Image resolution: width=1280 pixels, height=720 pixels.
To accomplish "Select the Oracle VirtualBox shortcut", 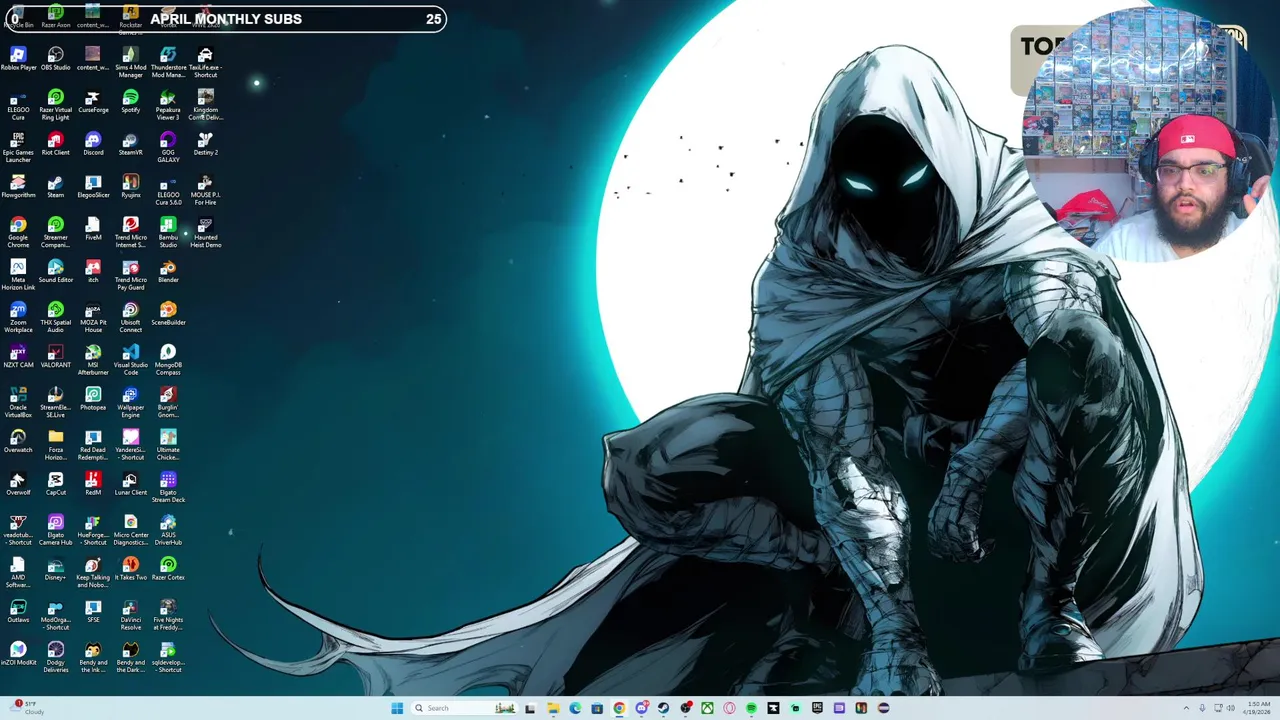I will 18,402.
